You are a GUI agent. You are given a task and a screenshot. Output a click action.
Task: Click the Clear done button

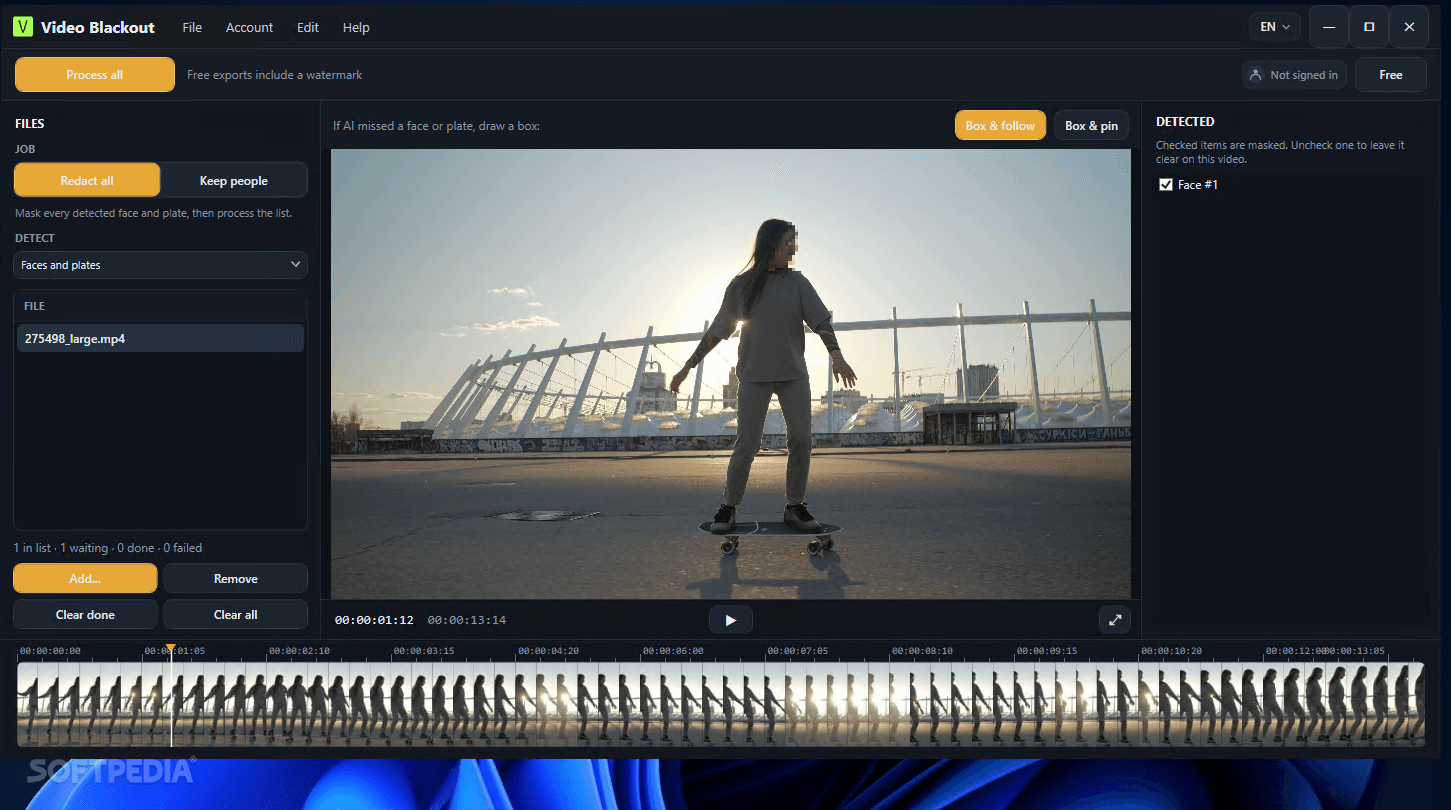coord(85,614)
